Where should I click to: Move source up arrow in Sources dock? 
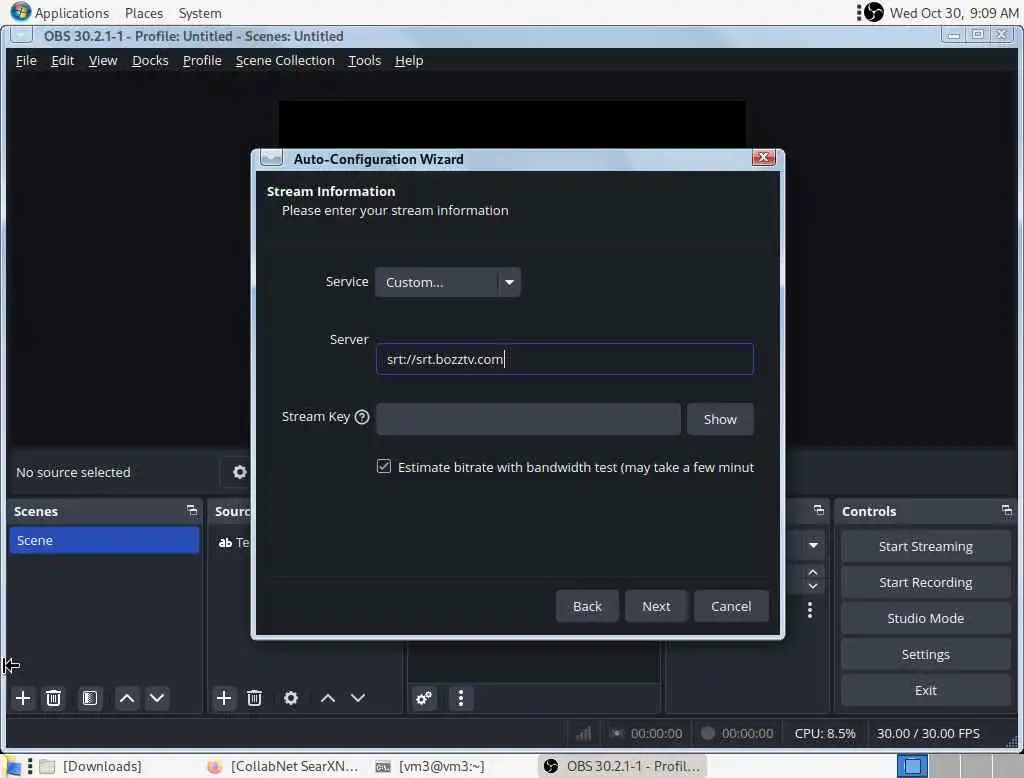pyautogui.click(x=328, y=698)
